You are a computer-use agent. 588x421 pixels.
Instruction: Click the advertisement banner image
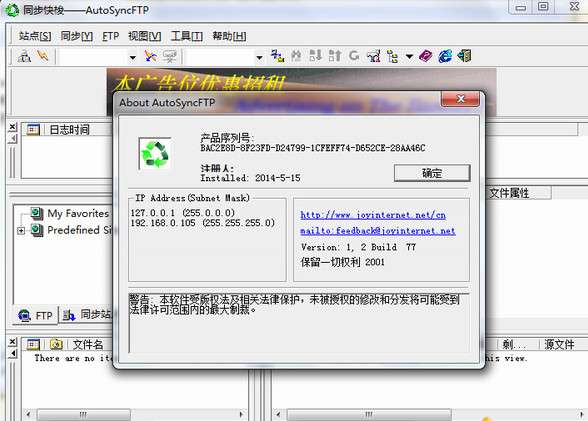point(302,79)
